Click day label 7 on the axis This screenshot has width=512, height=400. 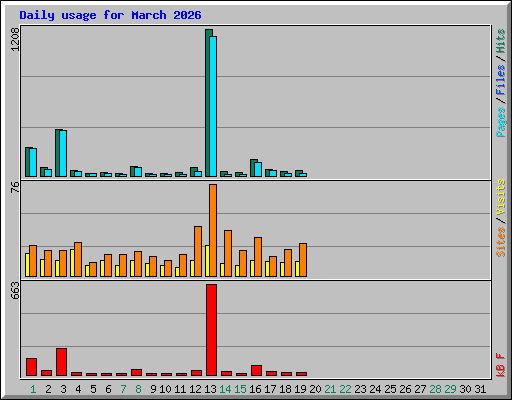[x=123, y=389]
